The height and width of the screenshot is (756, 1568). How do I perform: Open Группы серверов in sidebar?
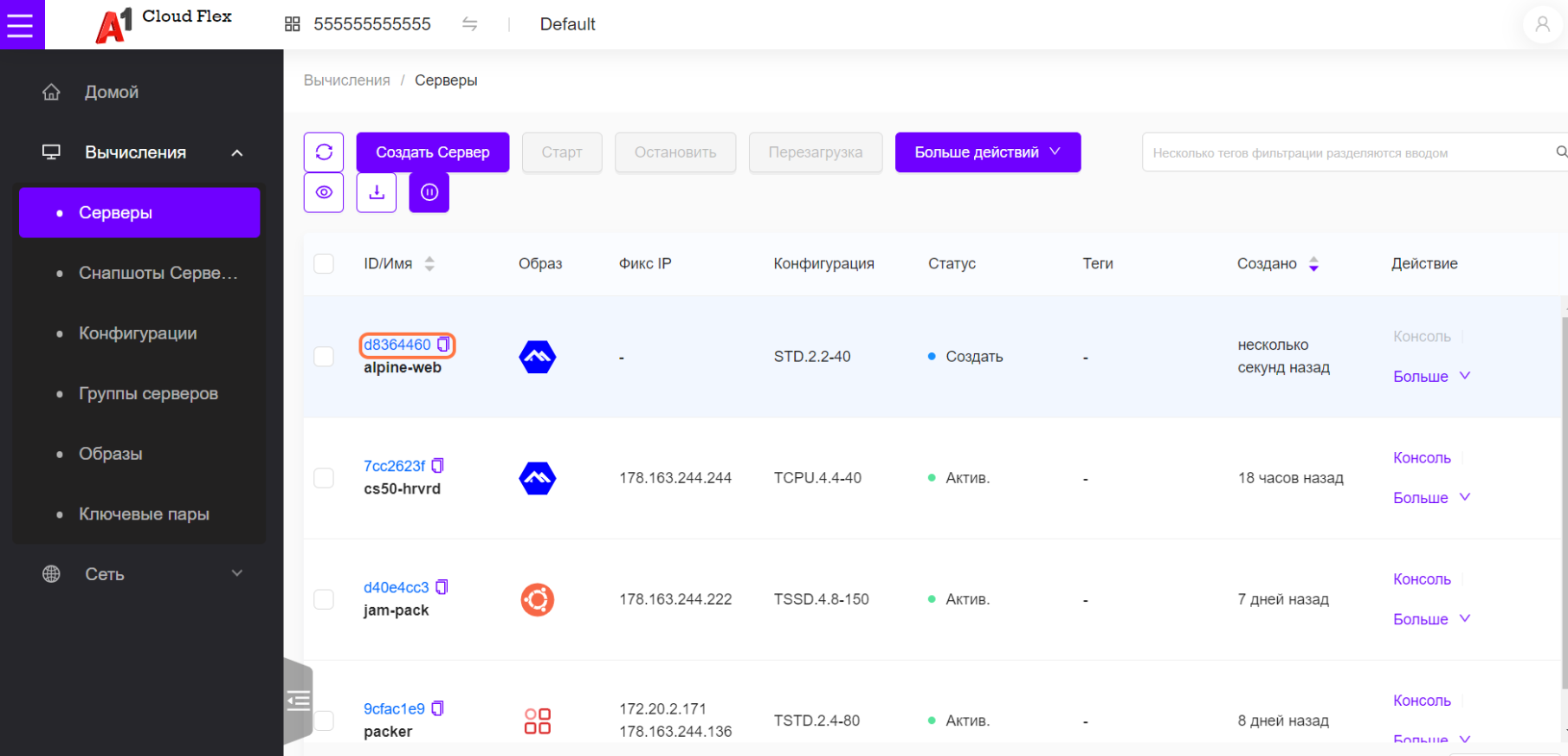click(139, 394)
